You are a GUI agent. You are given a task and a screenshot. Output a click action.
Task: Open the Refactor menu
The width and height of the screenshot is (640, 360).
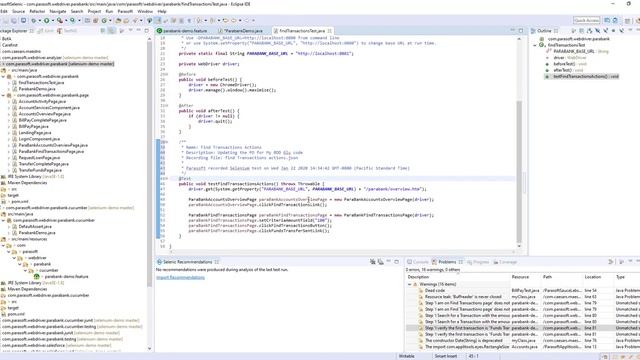coord(37,11)
